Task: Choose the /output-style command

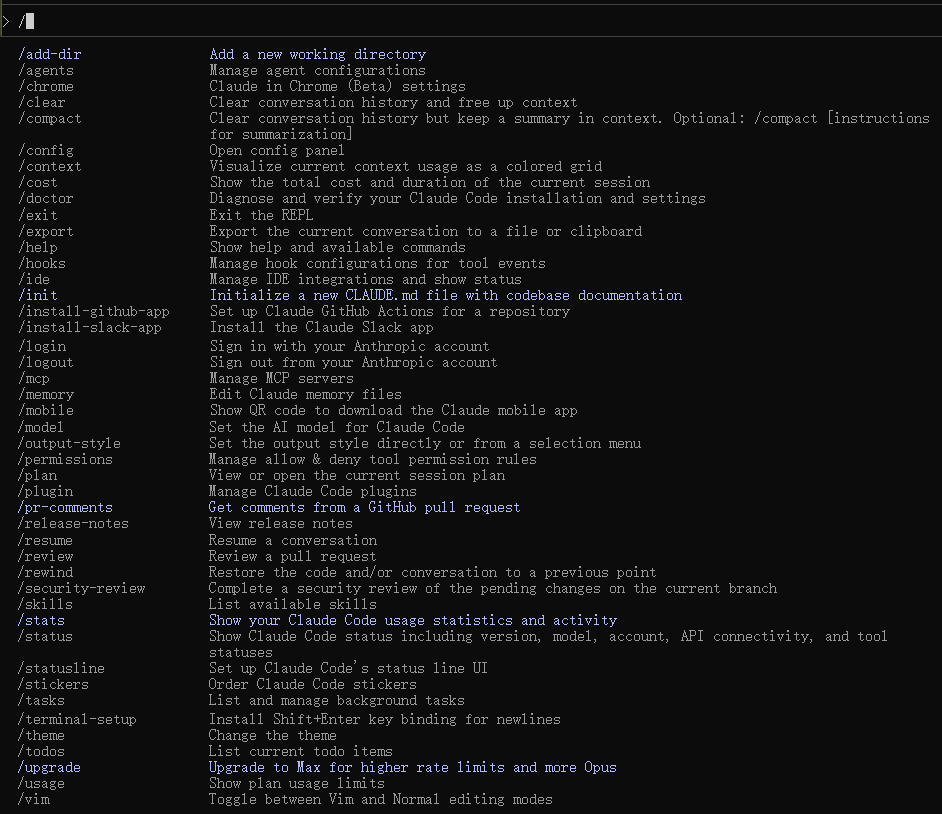Action: (x=70, y=443)
